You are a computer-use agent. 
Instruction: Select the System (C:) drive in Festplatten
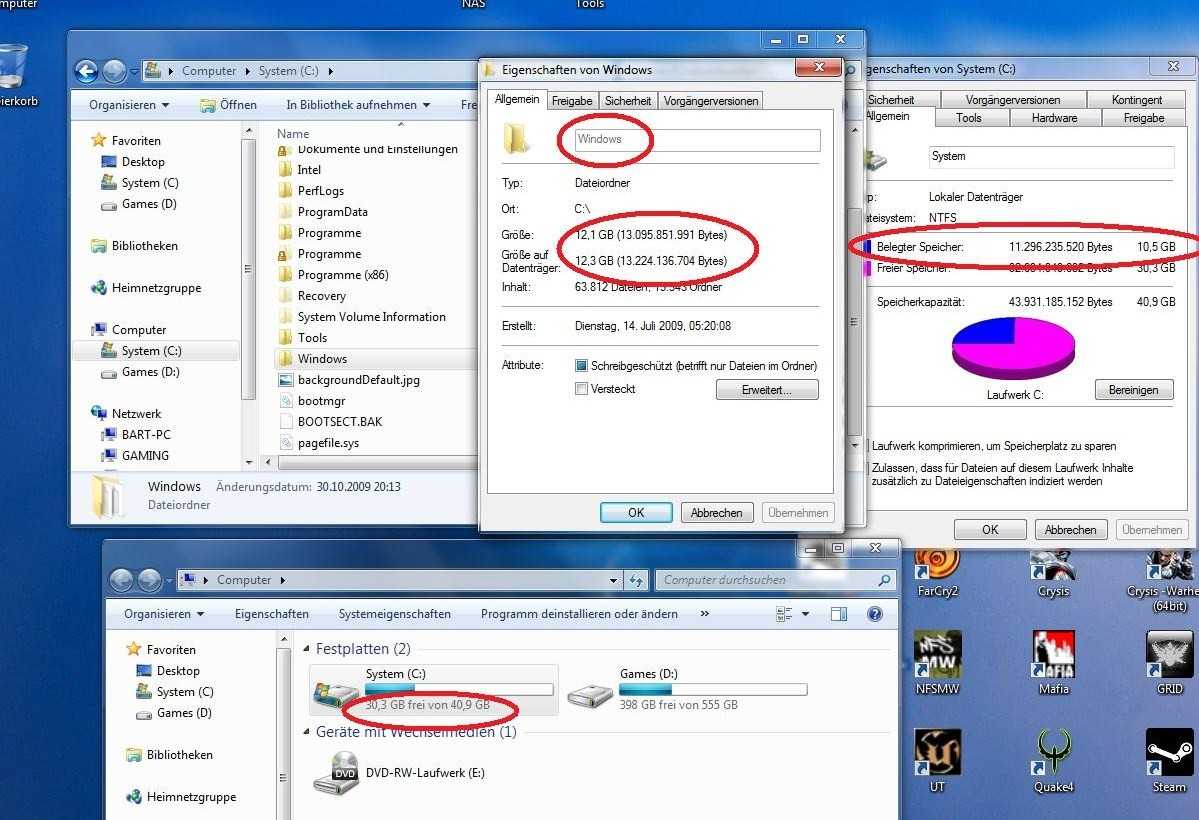tap(434, 689)
